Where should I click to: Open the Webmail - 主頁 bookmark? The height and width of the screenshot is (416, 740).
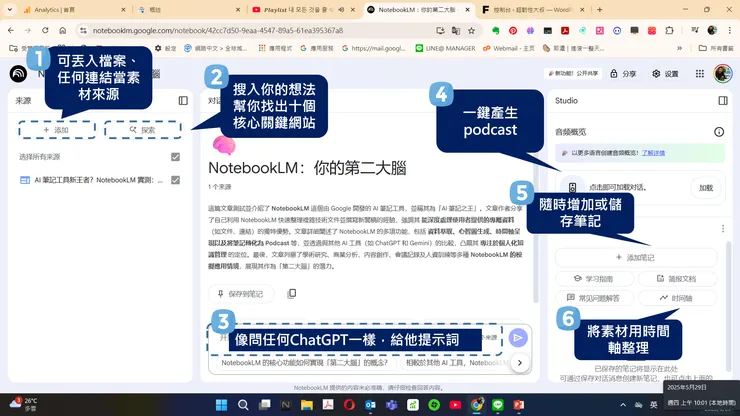coord(508,48)
